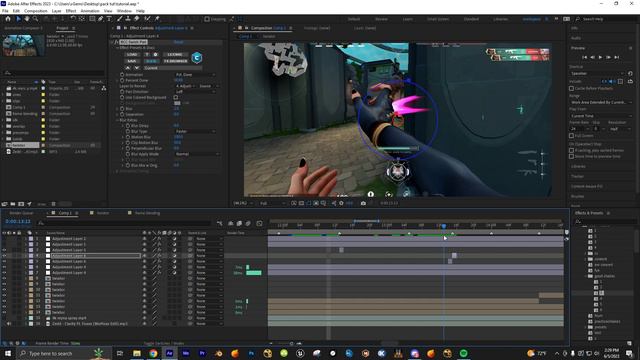Open the Windows Start menu

[8, 353]
